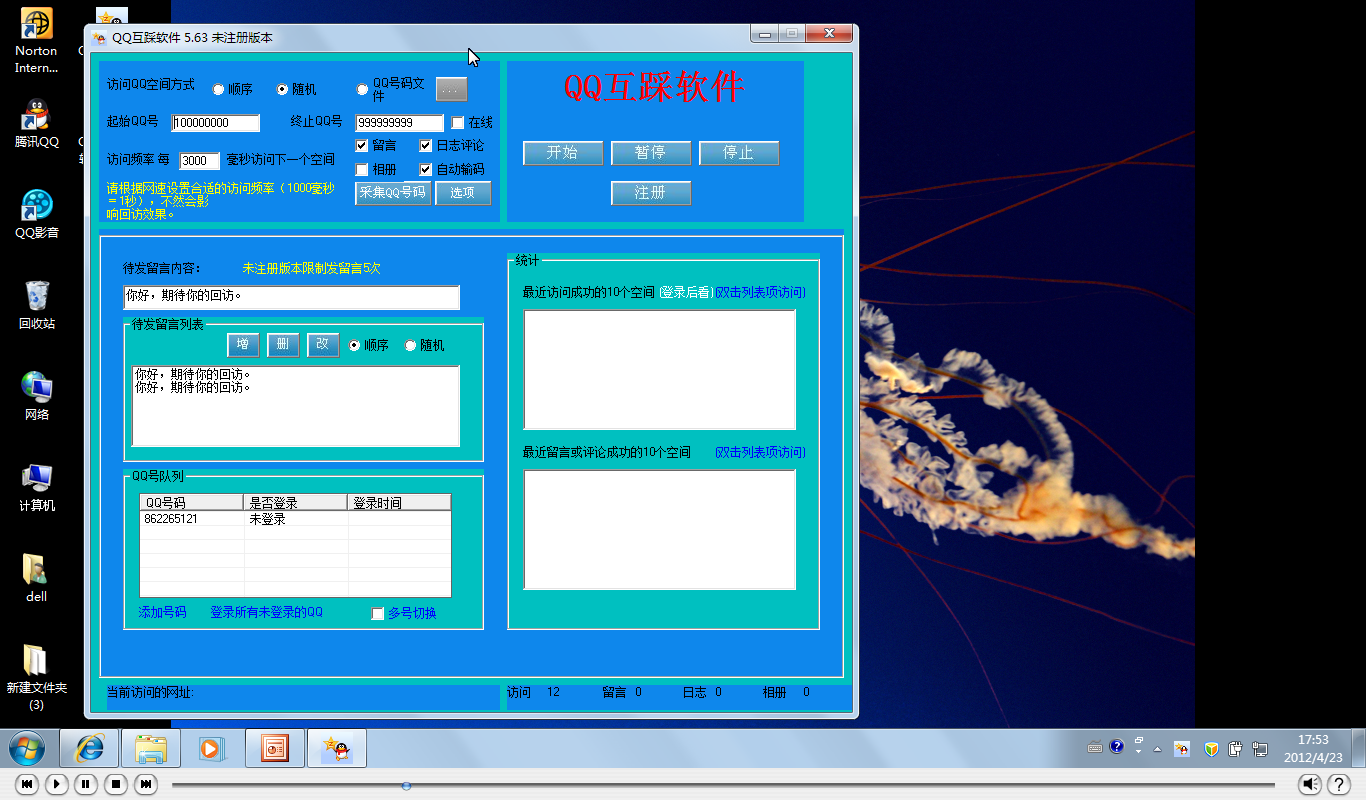Enable the 相册 checkbox
The image size is (1366, 800).
click(362, 170)
